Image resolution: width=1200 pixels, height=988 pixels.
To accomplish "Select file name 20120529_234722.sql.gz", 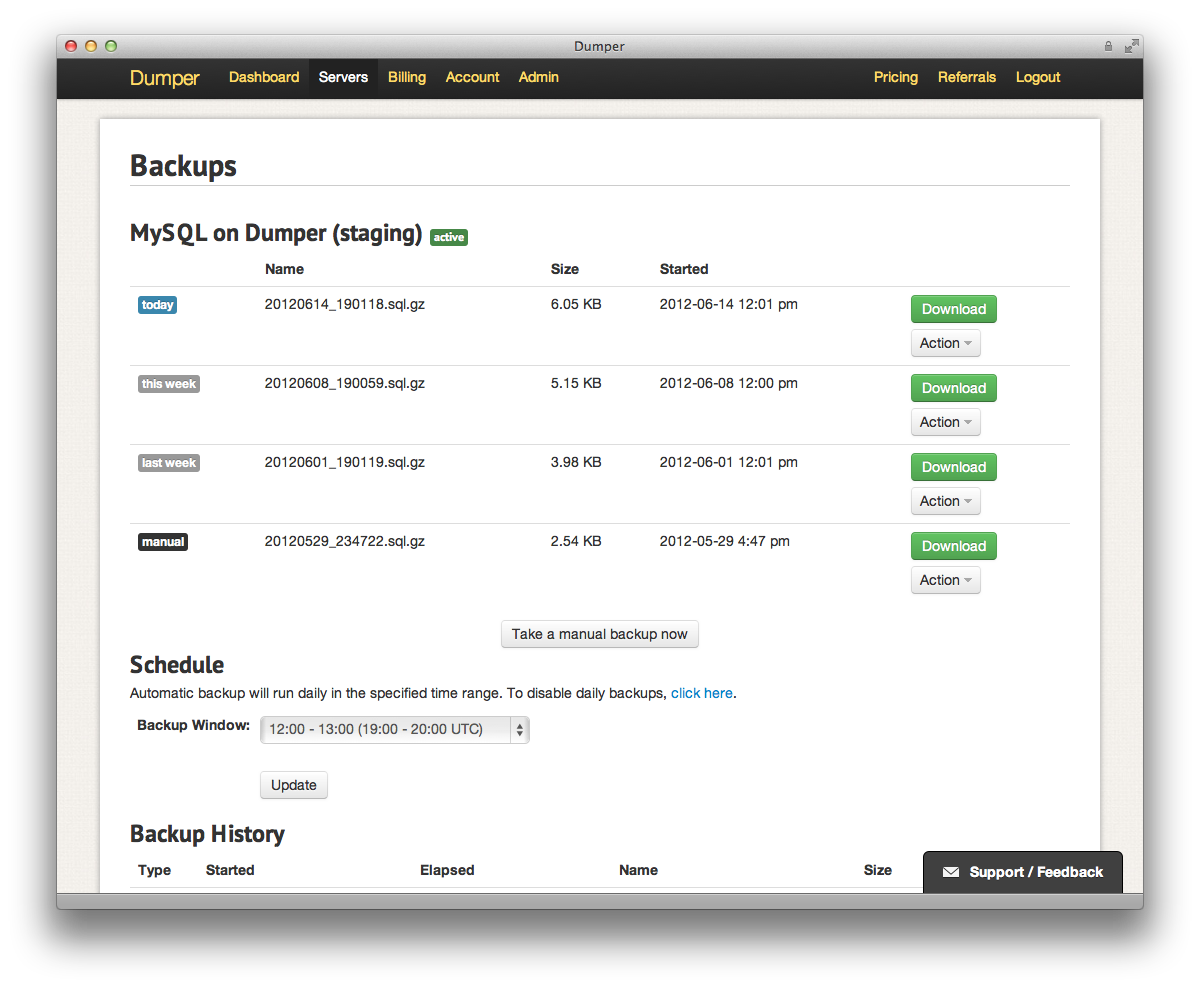I will click(345, 541).
